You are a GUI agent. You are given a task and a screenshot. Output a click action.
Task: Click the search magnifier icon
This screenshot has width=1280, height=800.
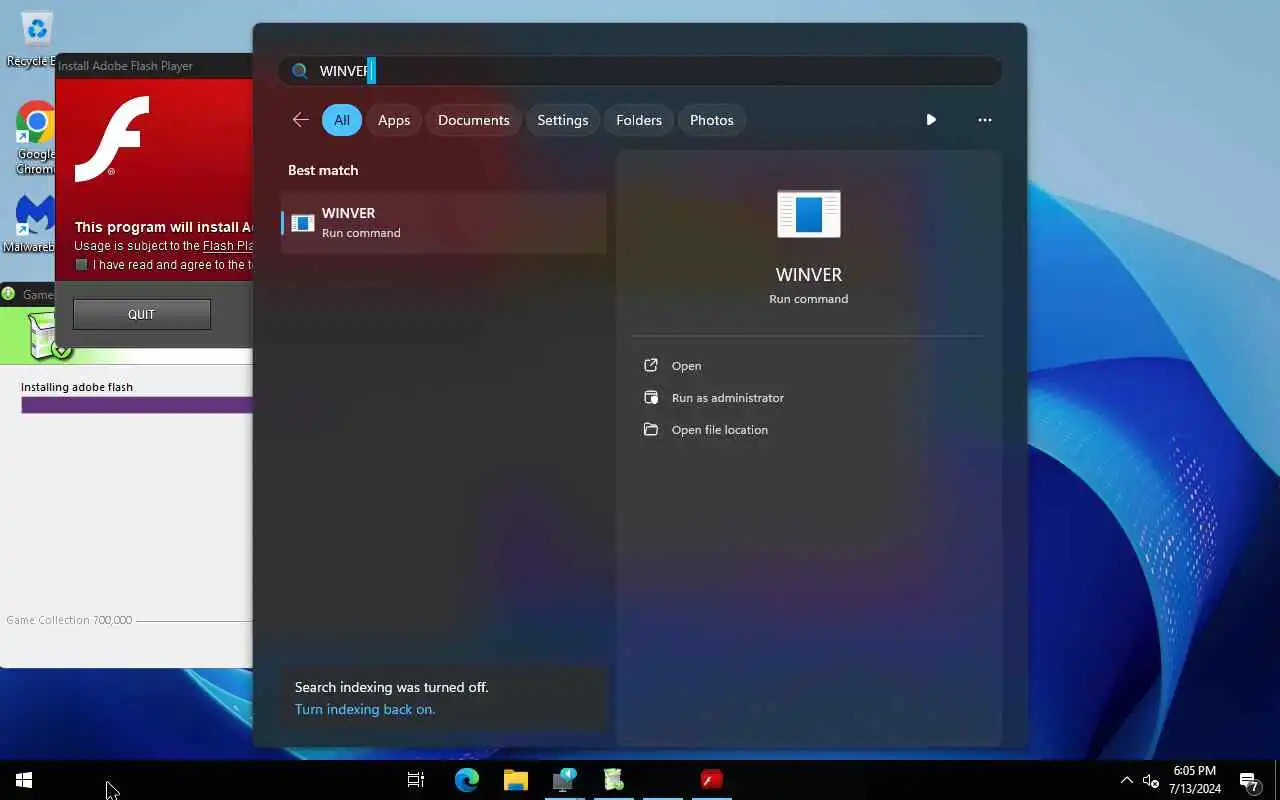(x=299, y=71)
